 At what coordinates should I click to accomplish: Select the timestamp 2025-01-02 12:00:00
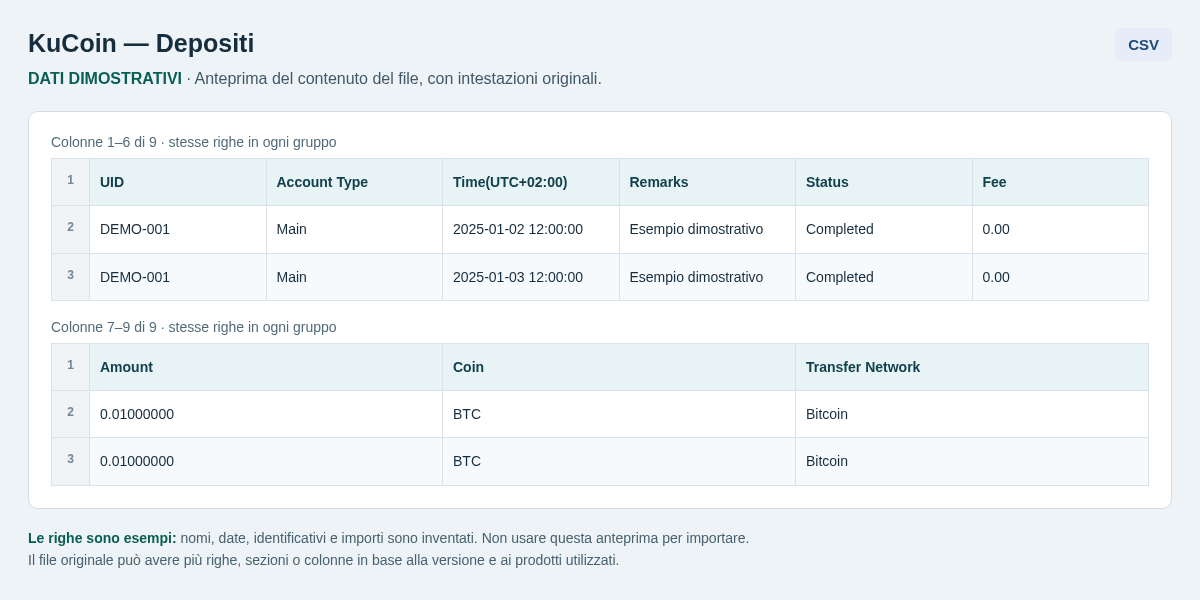pos(518,229)
